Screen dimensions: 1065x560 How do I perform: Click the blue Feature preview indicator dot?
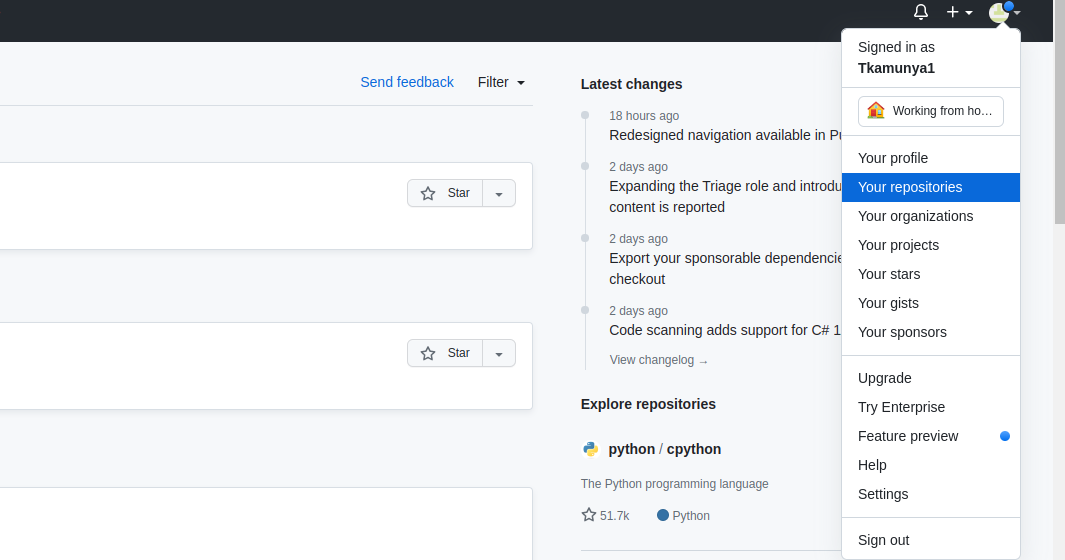(1005, 436)
